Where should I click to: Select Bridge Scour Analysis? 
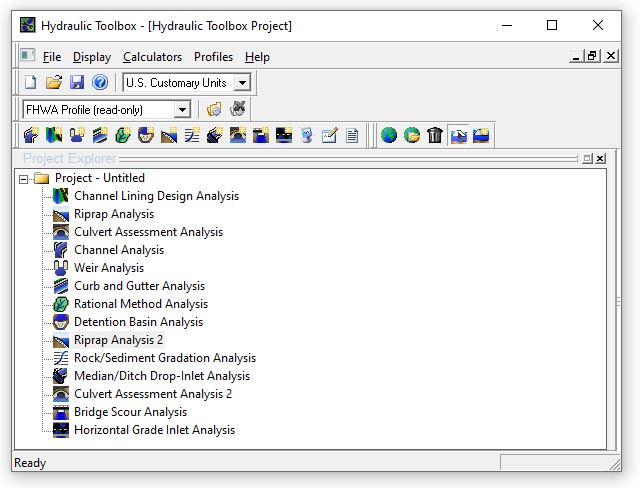coord(130,412)
